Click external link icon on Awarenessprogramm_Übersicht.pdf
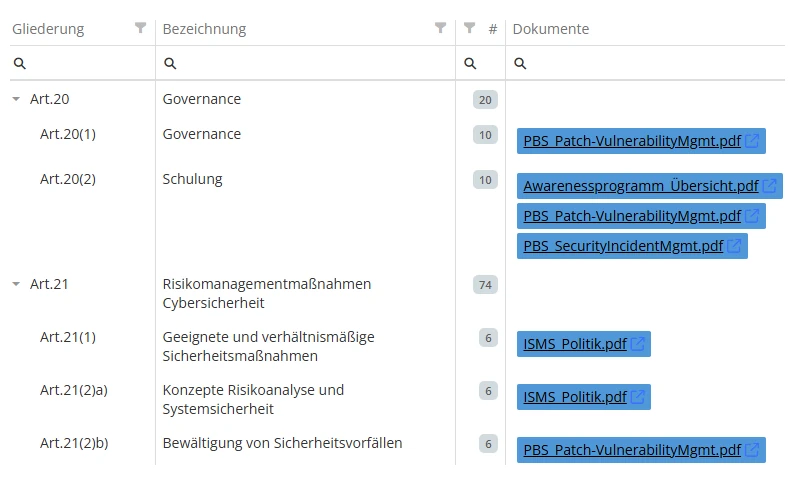Viewport: 795px width, 485px height. point(769,186)
